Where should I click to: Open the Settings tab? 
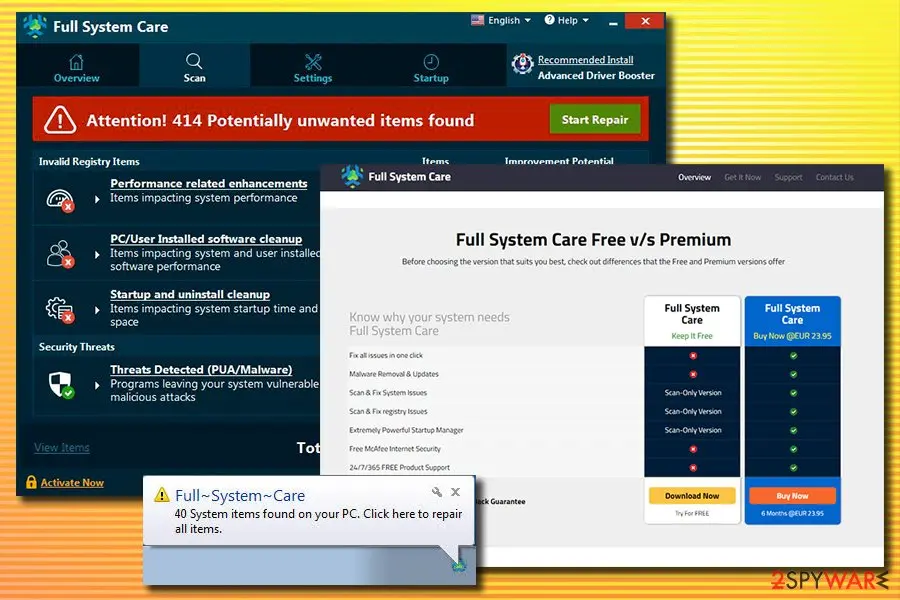313,68
